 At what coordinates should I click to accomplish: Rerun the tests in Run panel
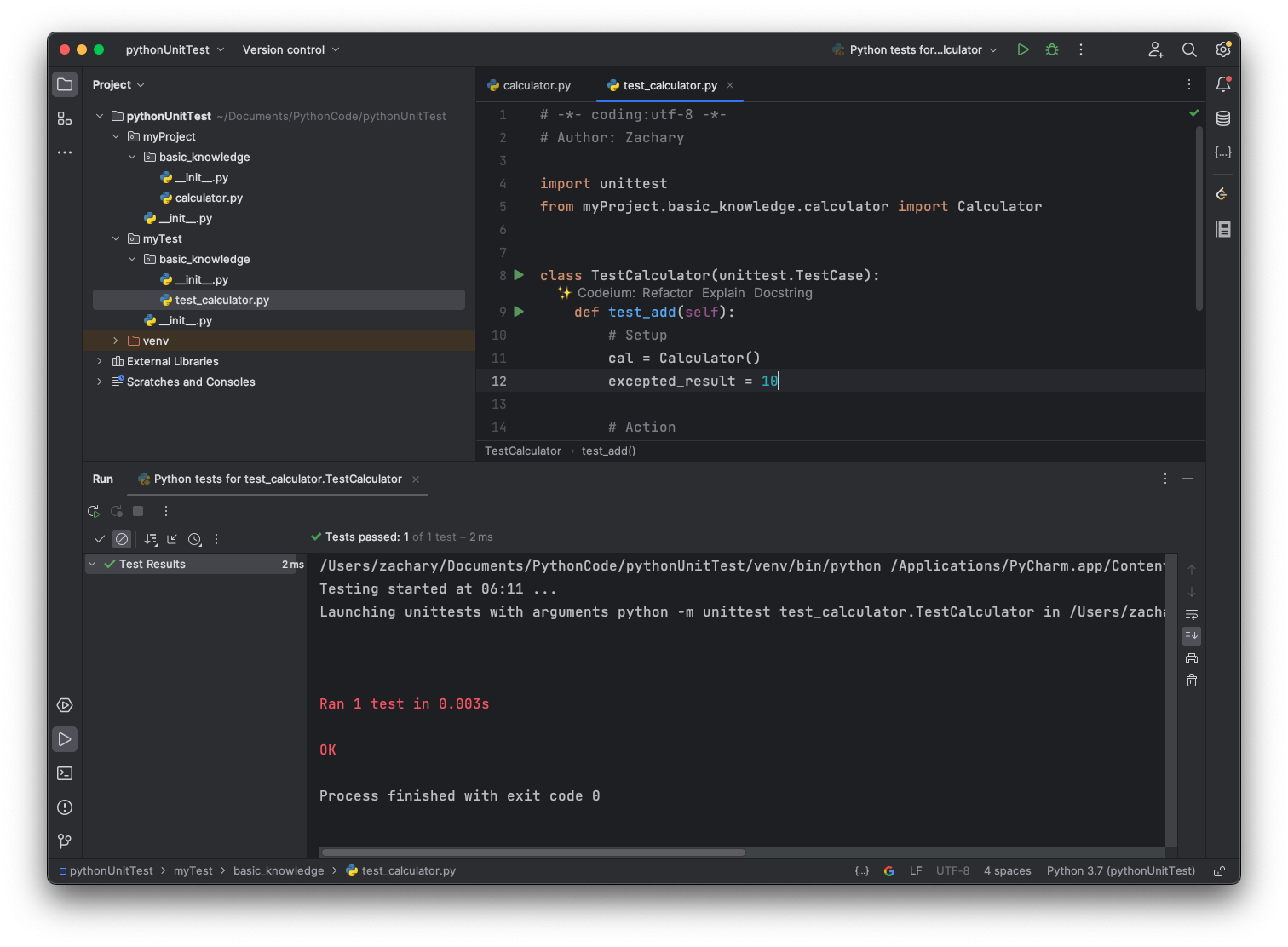tap(94, 511)
